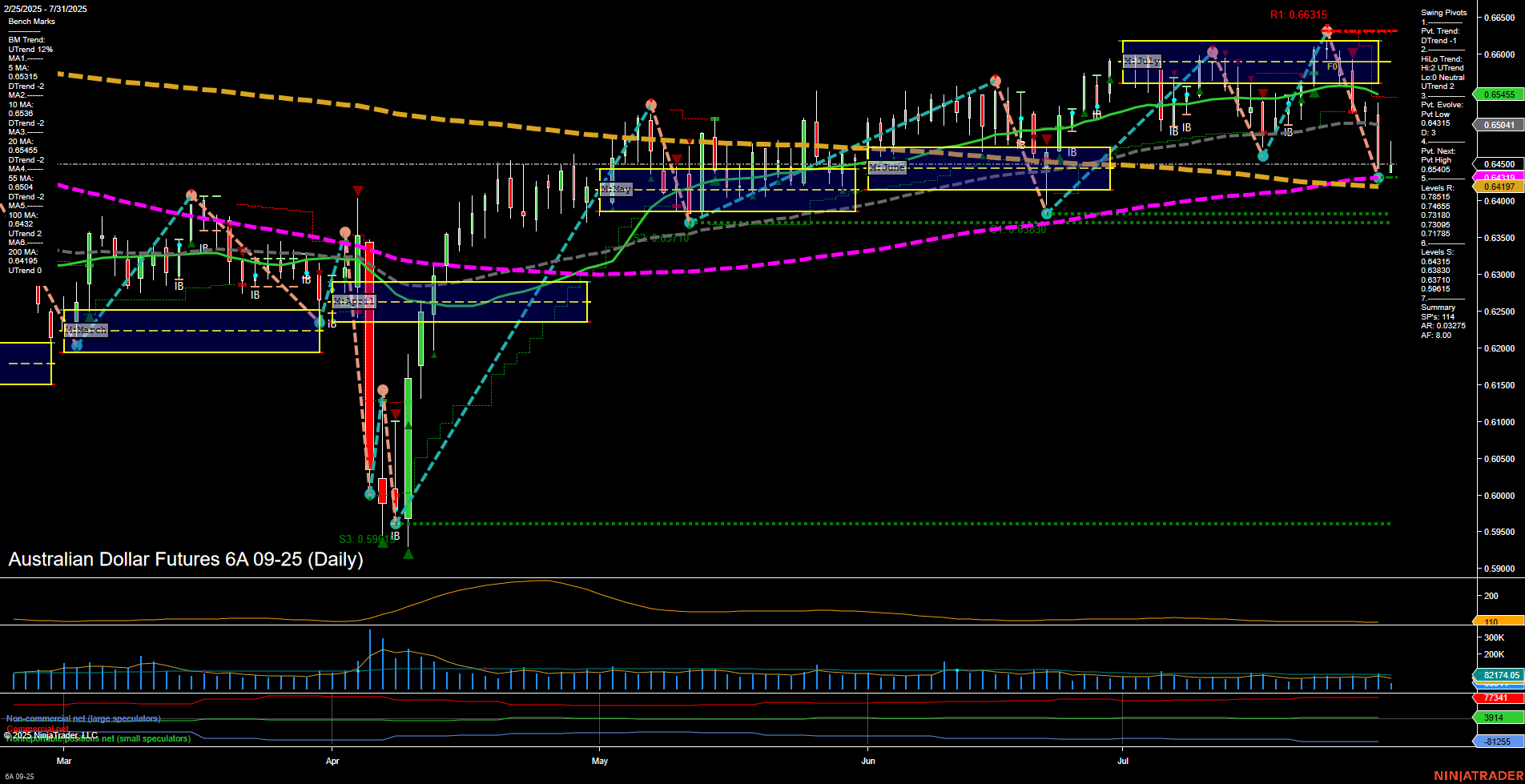The image size is (1525, 784).
Task: Click the Swing Pivots heading
Action: coord(1444,13)
